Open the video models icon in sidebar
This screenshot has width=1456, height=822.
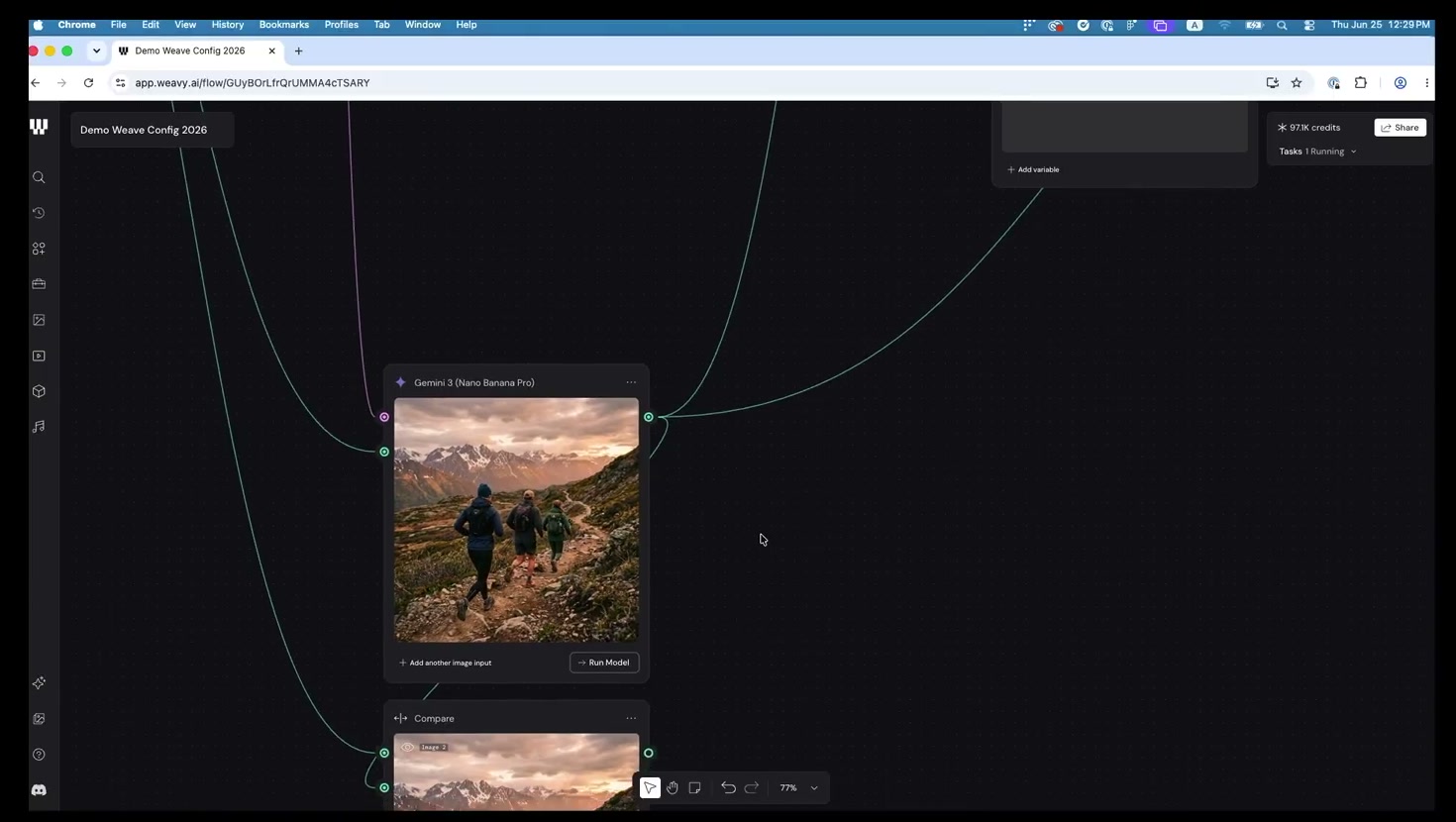pos(39,356)
